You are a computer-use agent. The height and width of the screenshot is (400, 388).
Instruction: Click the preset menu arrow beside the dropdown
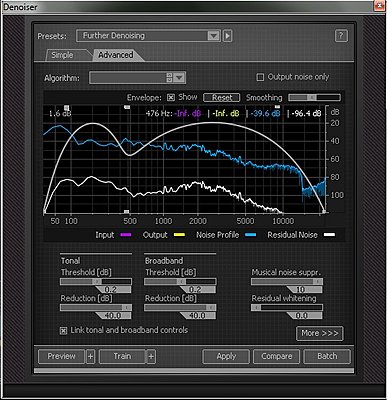click(228, 36)
